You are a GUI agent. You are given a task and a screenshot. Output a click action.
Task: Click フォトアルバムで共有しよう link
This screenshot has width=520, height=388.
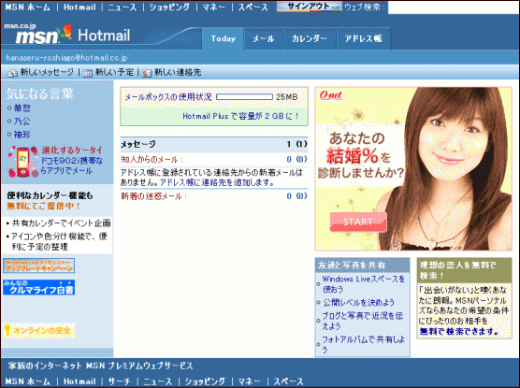coord(363,344)
